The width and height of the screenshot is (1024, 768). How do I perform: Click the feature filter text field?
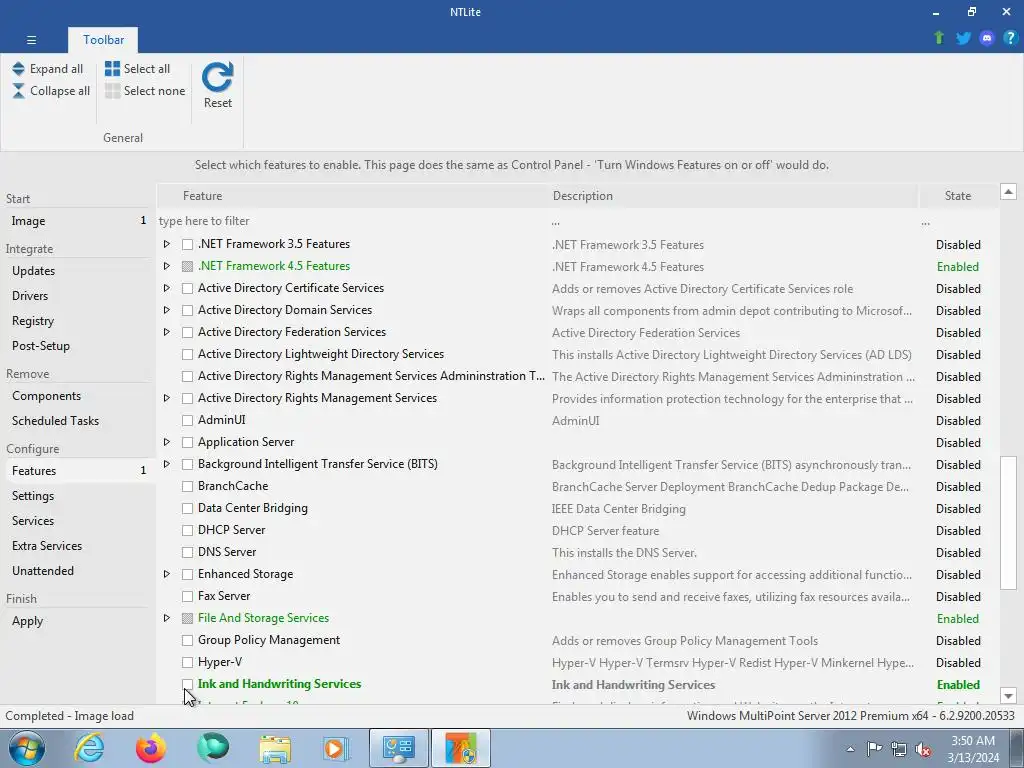coord(351,221)
